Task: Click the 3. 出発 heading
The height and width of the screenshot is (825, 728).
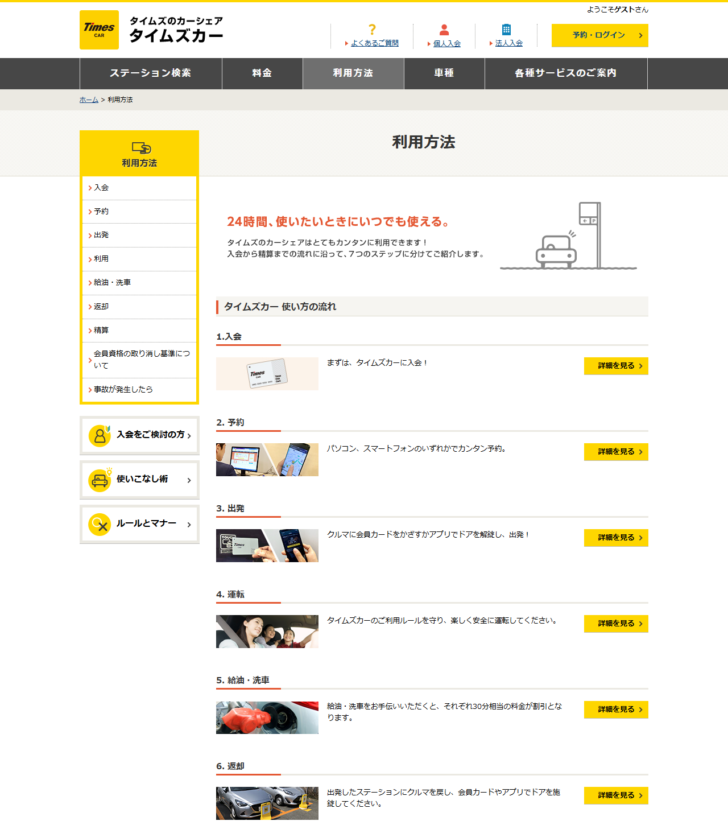Action: (230, 508)
